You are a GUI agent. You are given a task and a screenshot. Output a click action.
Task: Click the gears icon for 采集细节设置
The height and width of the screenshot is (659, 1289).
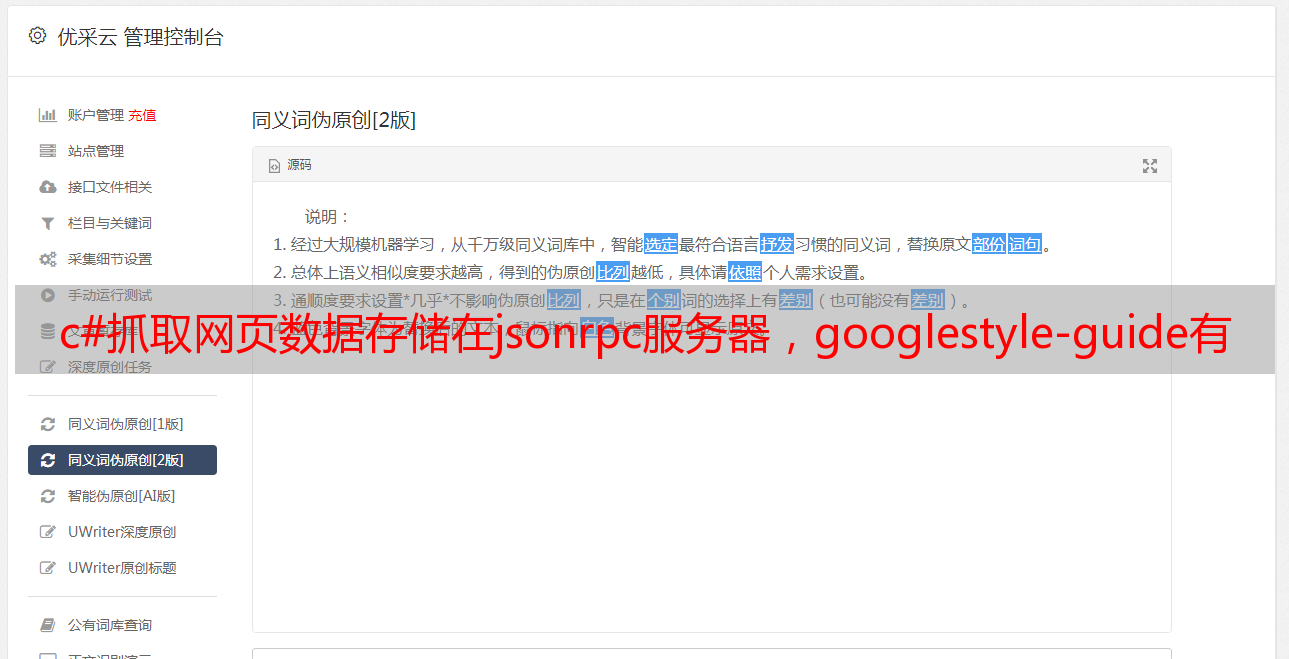pyautogui.click(x=47, y=259)
